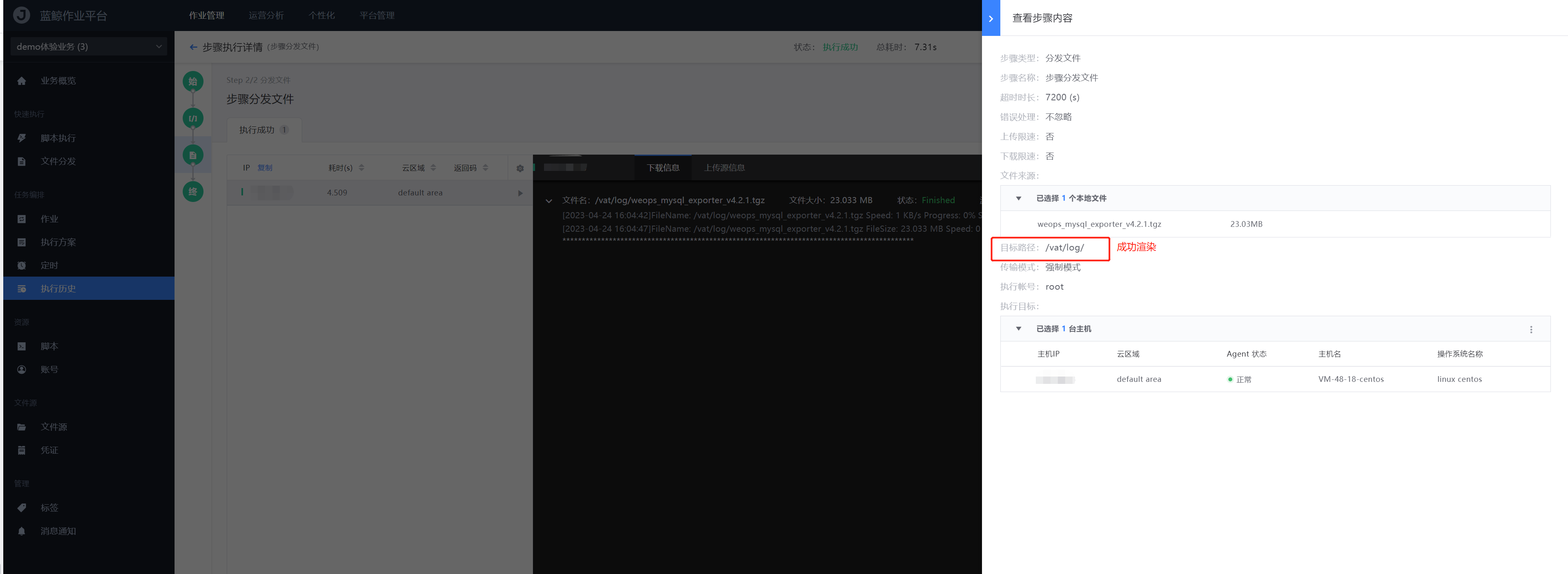Sort by 返回码 column
The height and width of the screenshot is (574, 1568).
pyautogui.click(x=486, y=168)
